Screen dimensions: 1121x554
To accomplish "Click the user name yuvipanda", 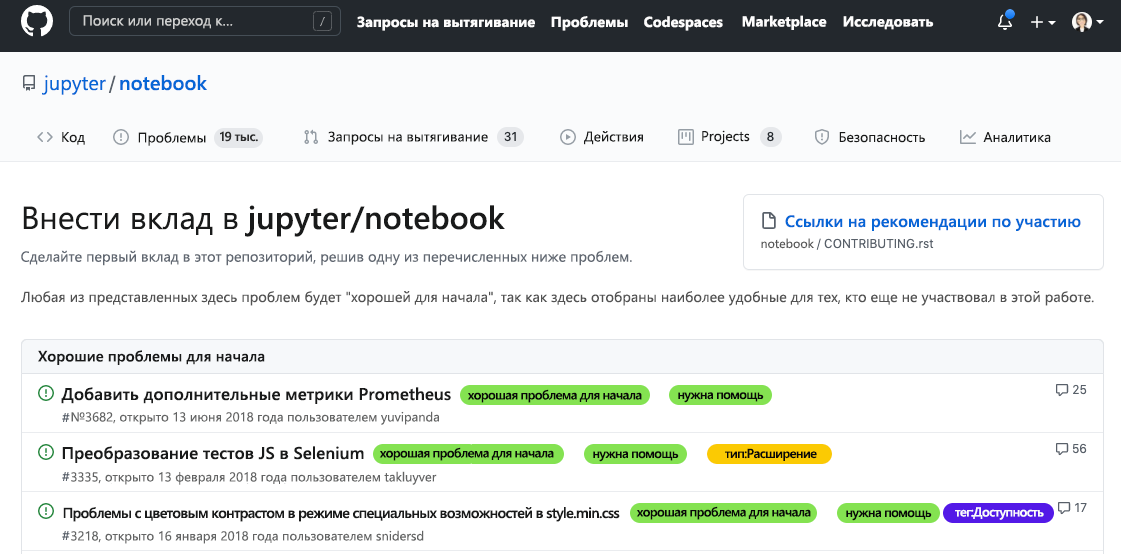I will 412,417.
